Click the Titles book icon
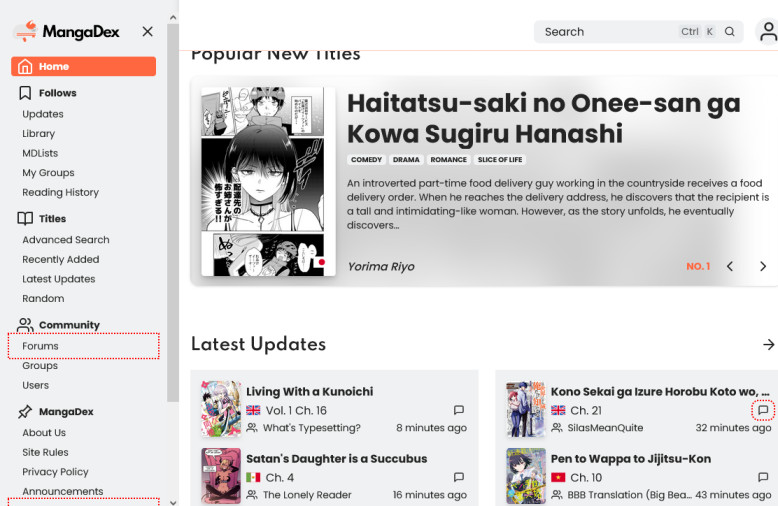 tap(25, 219)
